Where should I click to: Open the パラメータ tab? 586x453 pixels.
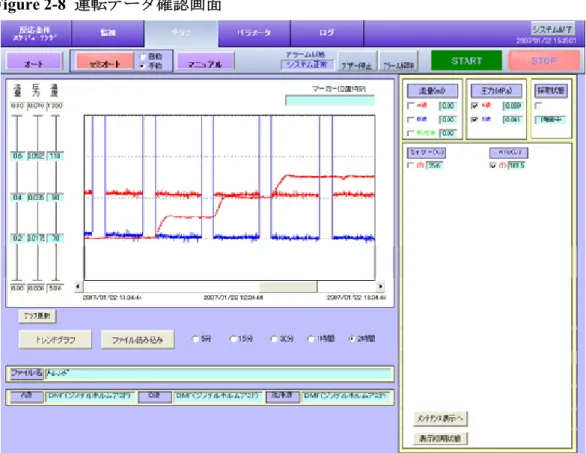point(254,33)
